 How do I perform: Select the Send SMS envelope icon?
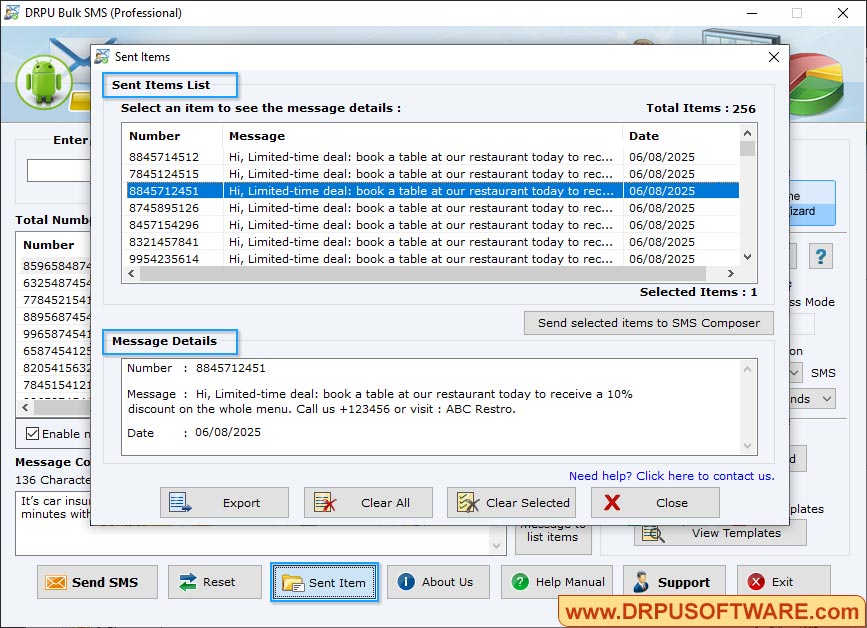tap(56, 581)
